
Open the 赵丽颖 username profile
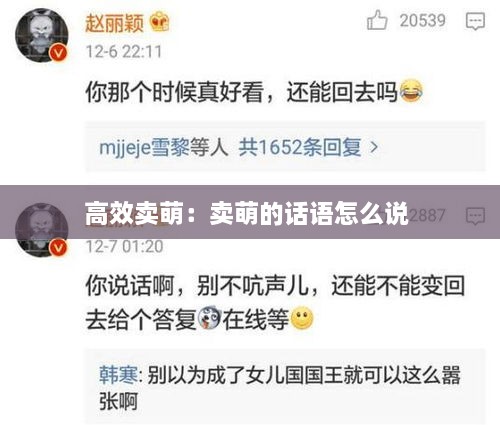click(x=114, y=23)
